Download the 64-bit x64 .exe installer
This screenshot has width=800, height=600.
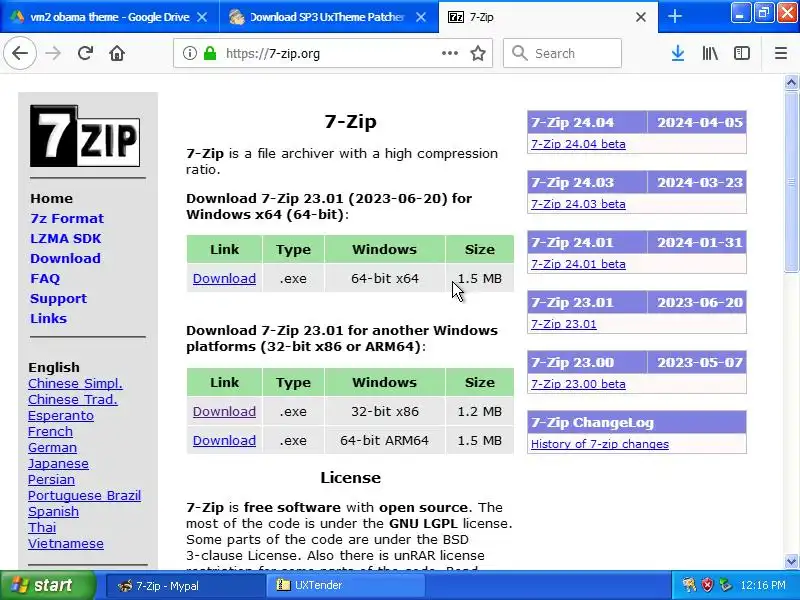coord(224,279)
